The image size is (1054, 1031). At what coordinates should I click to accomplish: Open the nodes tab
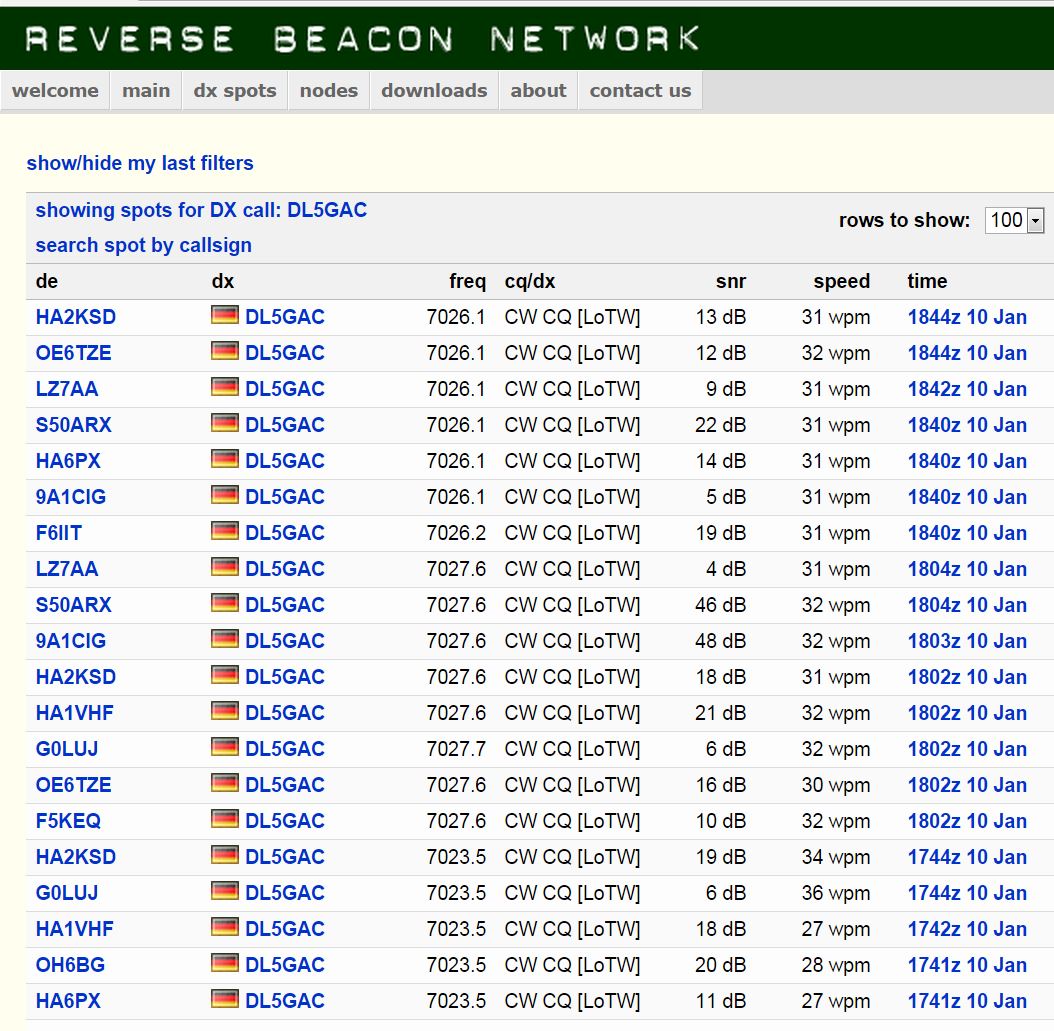point(329,91)
